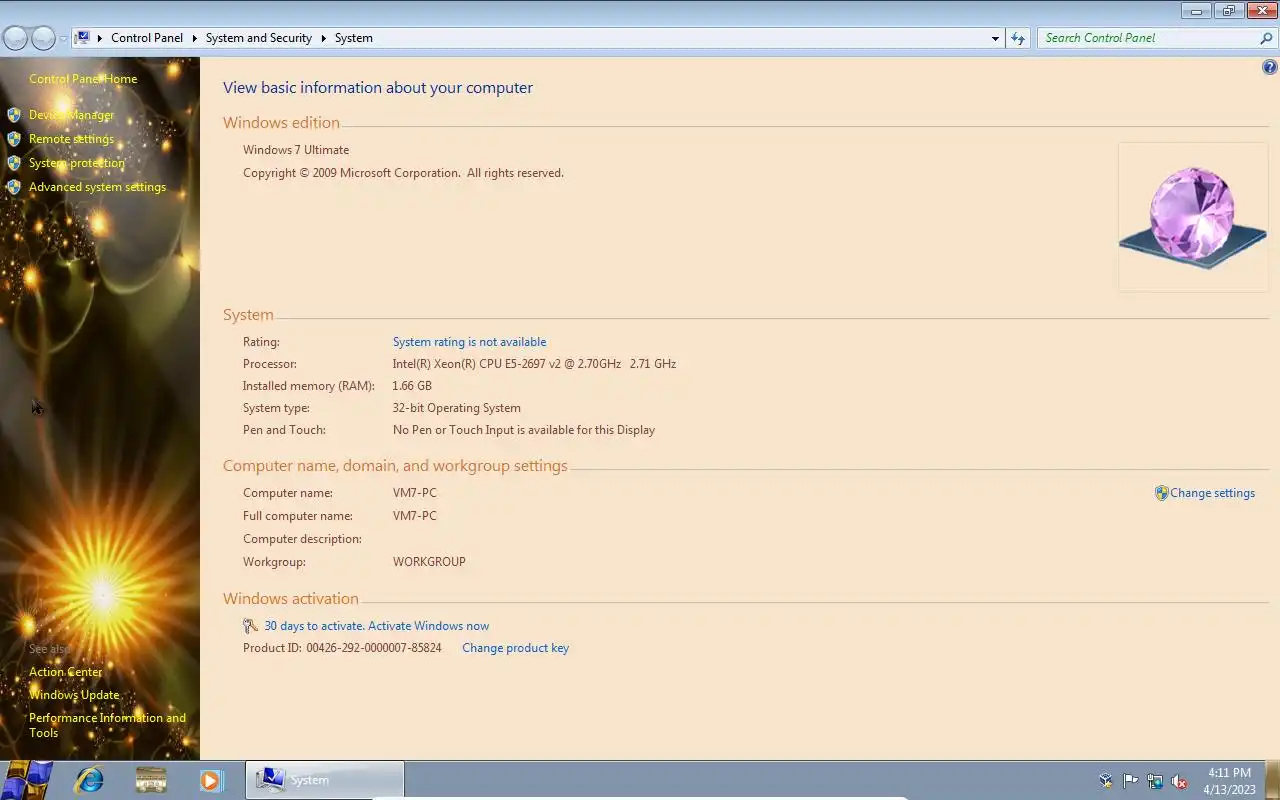Click the shield icon beside Change settings

click(1161, 493)
